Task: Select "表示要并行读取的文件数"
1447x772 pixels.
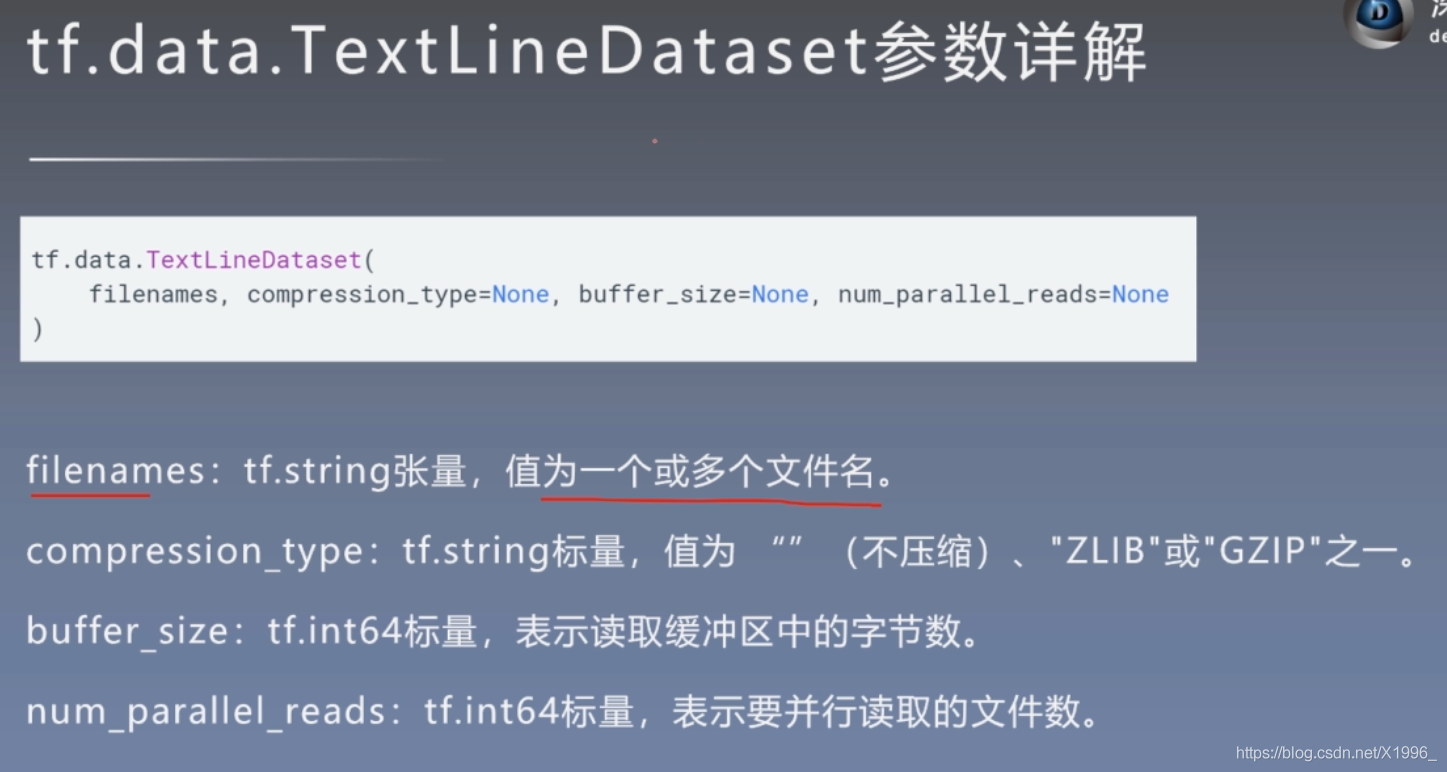Action: tap(877, 712)
